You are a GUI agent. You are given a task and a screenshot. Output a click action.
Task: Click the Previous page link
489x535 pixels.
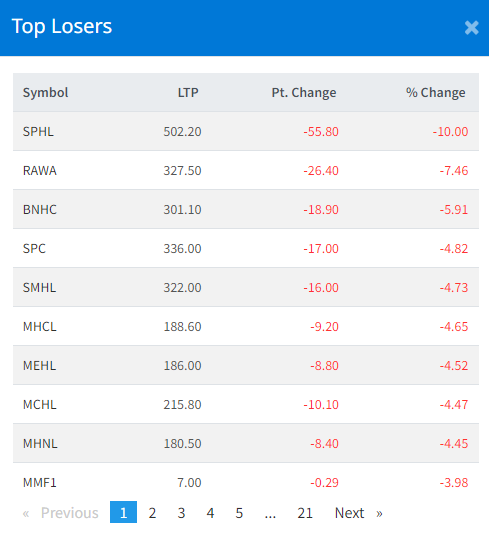(x=61, y=512)
